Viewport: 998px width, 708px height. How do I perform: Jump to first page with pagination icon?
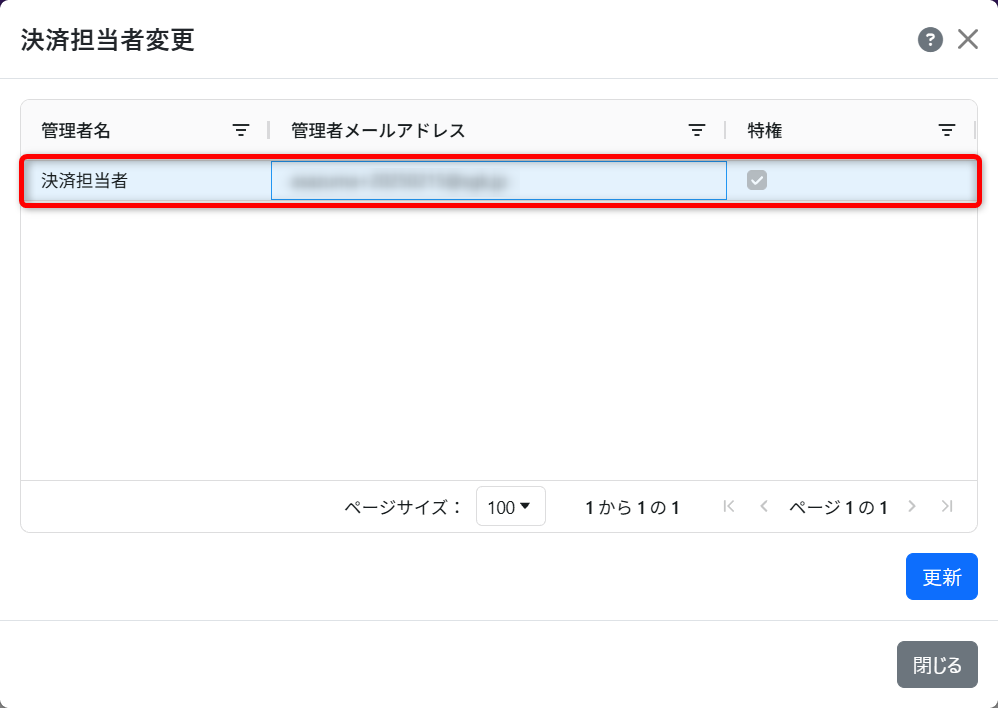point(728,507)
